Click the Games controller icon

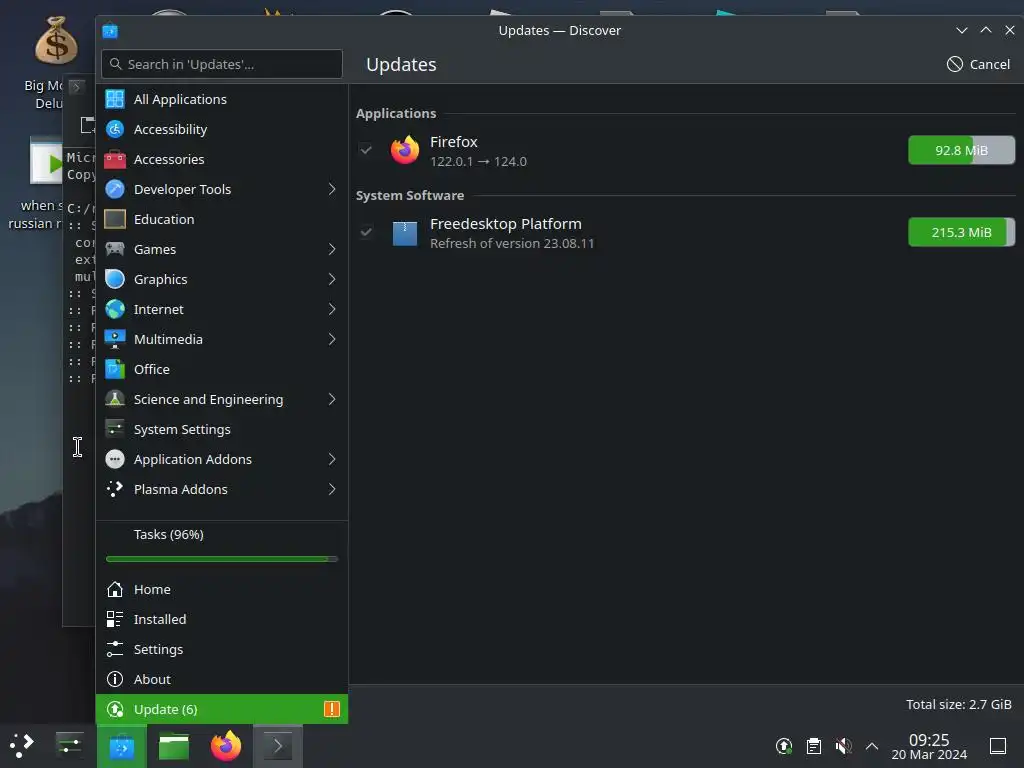coord(115,249)
